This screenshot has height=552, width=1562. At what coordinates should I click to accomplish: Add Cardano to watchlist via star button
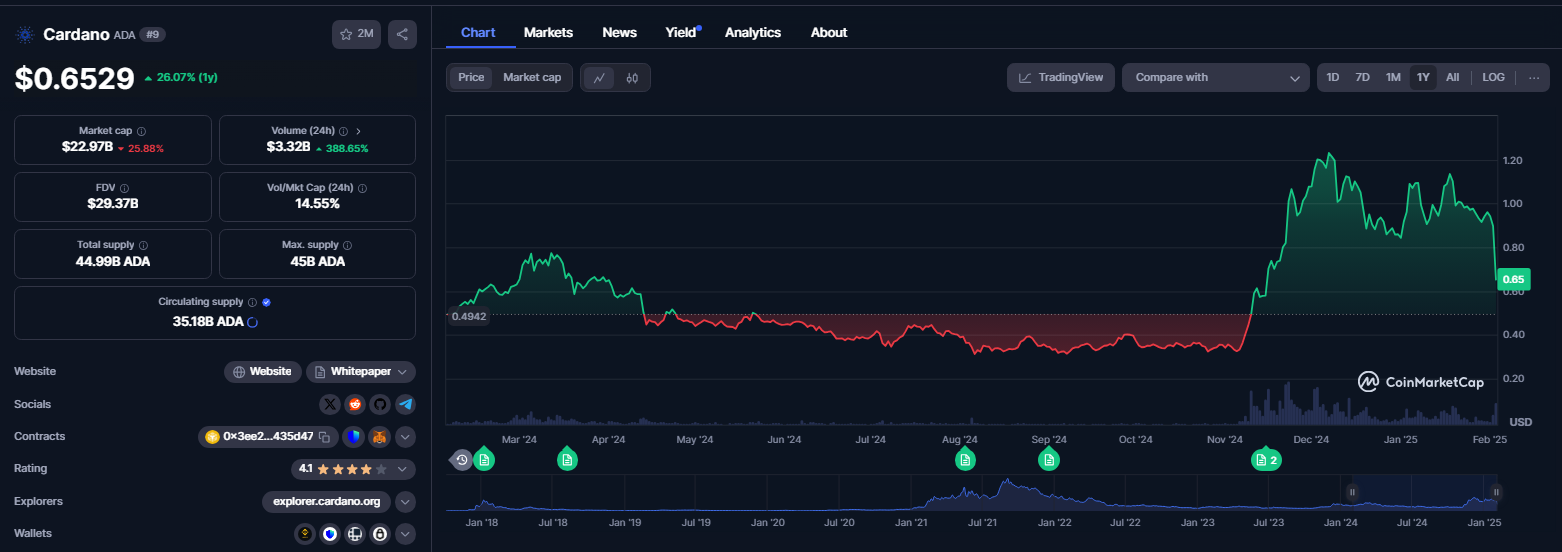click(356, 34)
